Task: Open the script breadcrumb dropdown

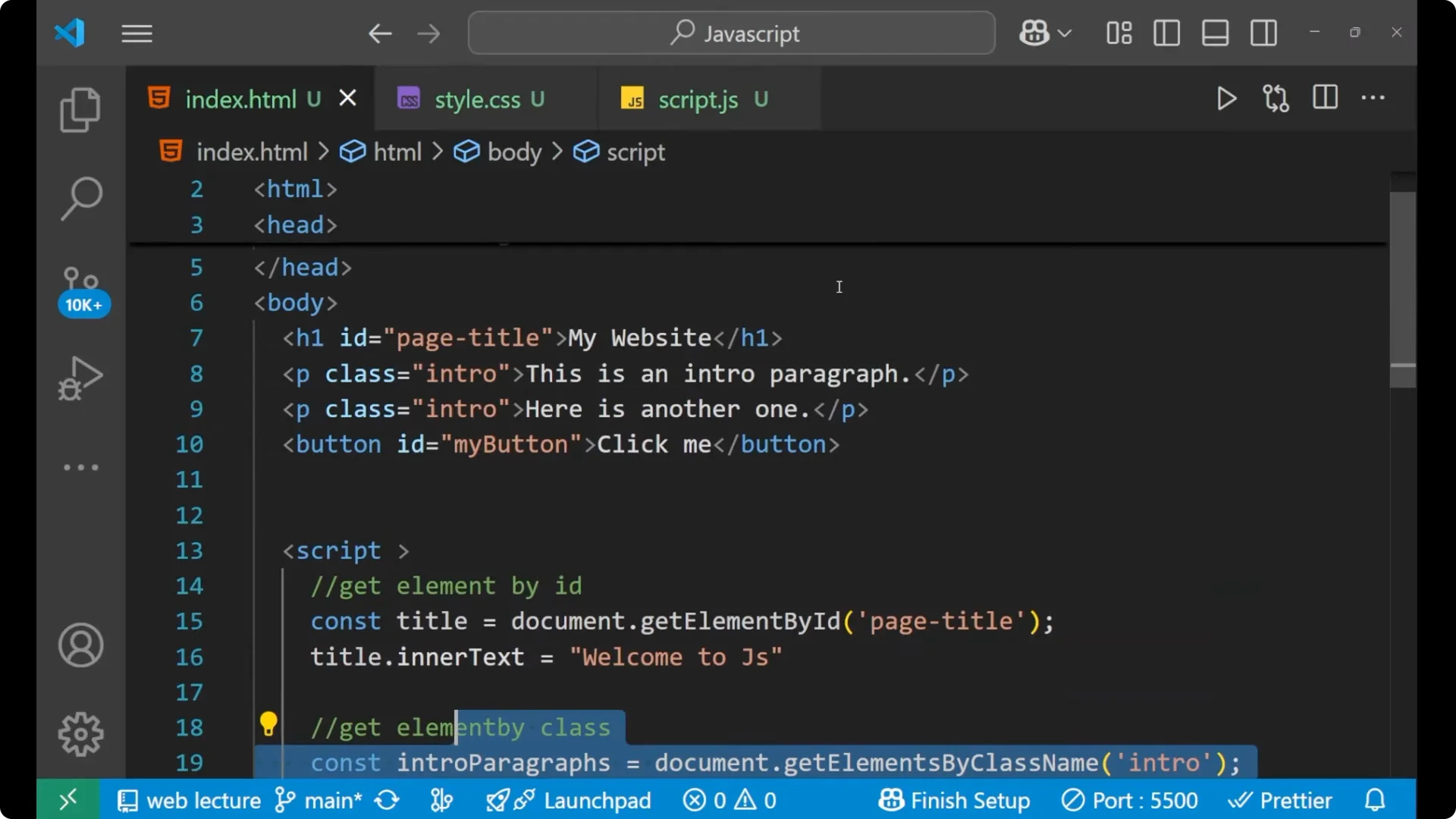Action: click(x=635, y=152)
